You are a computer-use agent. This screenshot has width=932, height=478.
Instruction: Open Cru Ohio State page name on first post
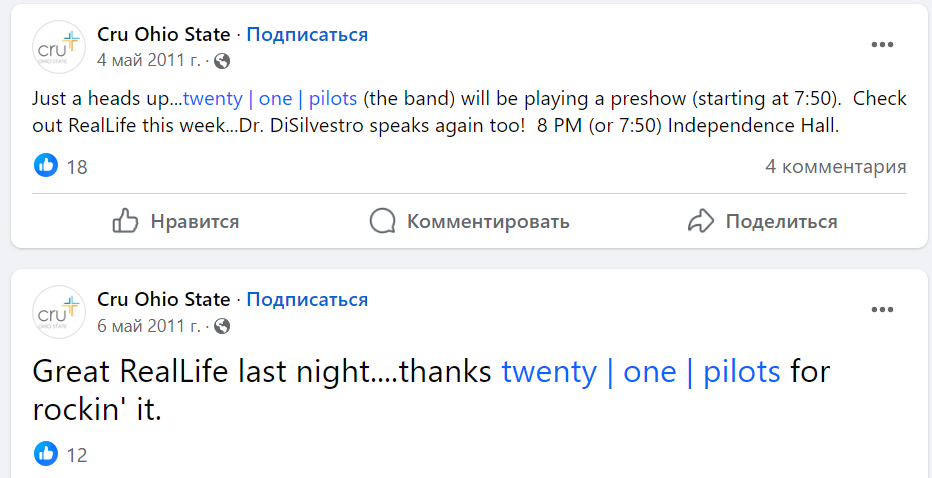pos(163,34)
